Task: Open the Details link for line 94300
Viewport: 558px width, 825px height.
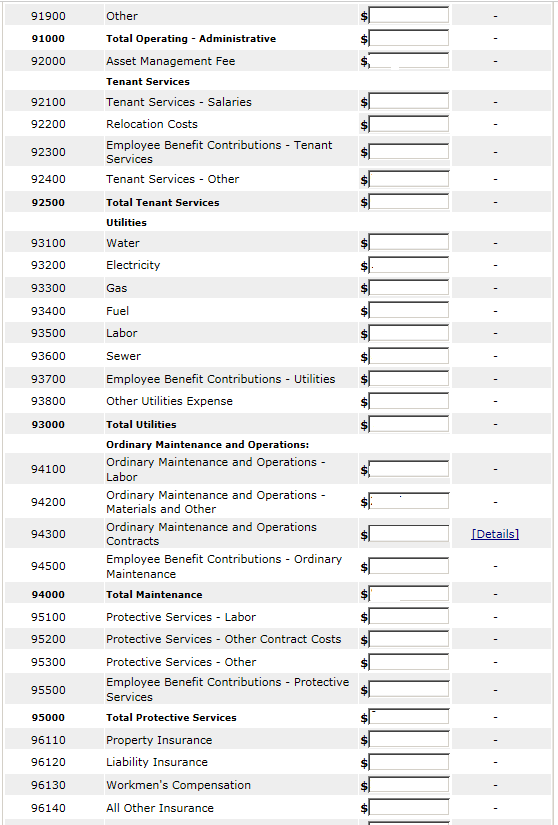Action: pyautogui.click(x=495, y=534)
